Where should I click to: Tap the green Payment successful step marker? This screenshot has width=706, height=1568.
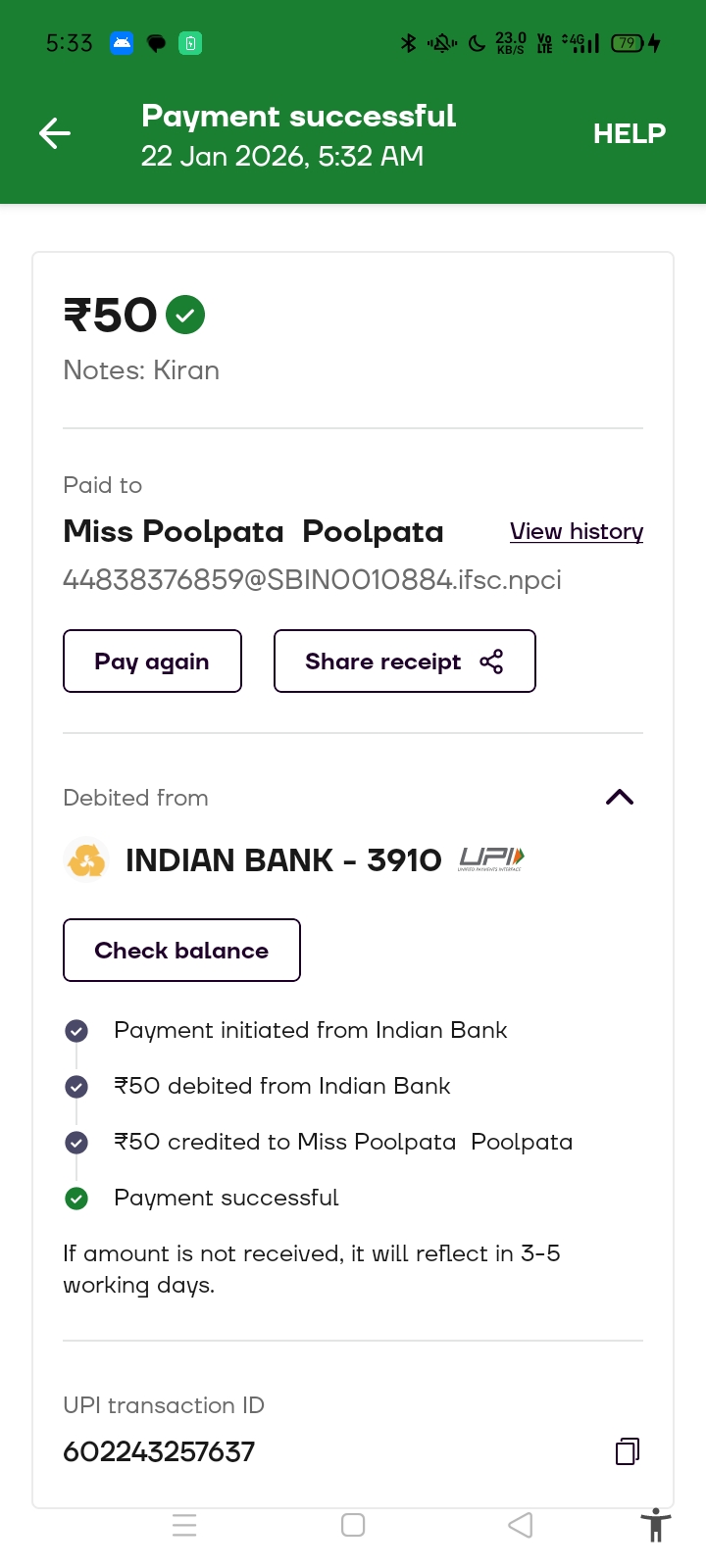(x=76, y=1199)
